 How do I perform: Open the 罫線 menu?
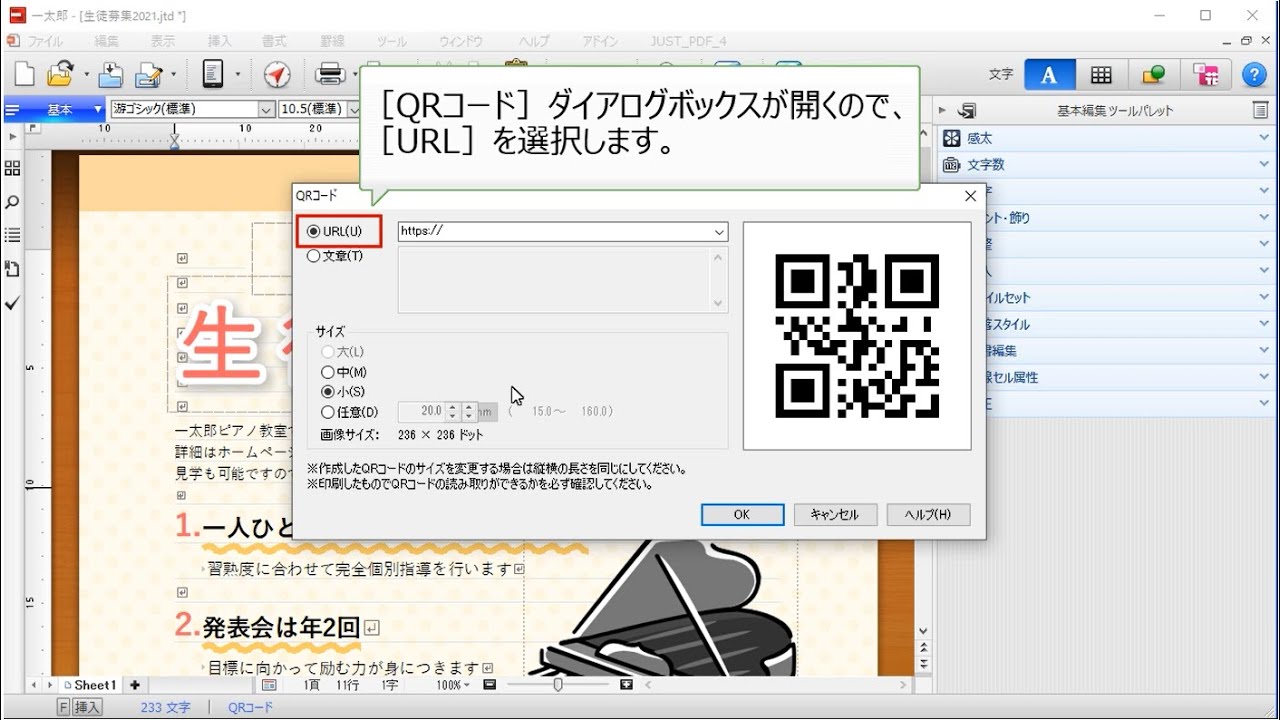point(332,41)
